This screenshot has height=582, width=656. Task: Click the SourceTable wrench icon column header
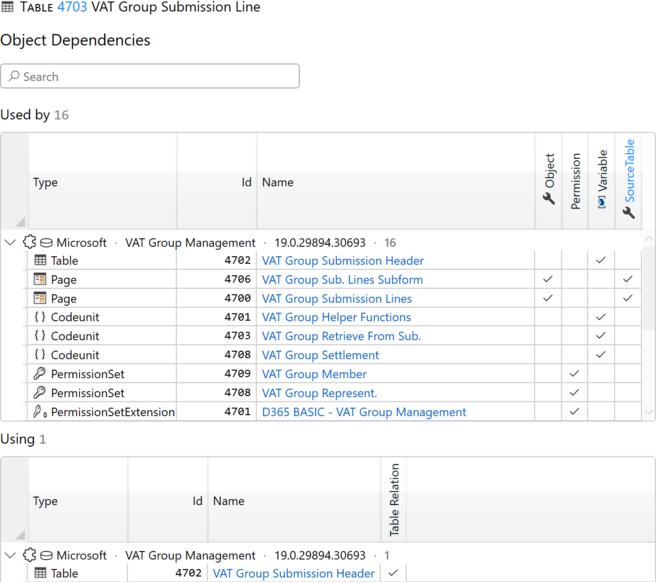click(629, 213)
